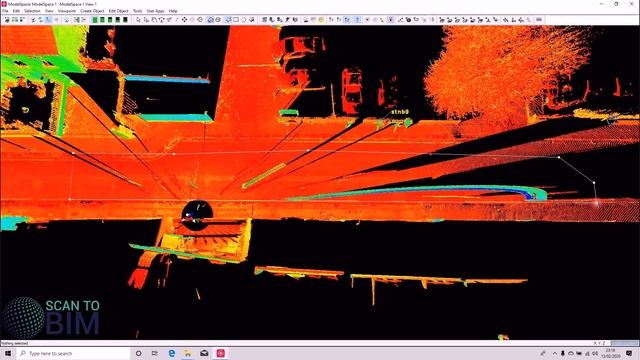
Task: Select the four-arrow pan tool
Action: [x=184, y=20]
